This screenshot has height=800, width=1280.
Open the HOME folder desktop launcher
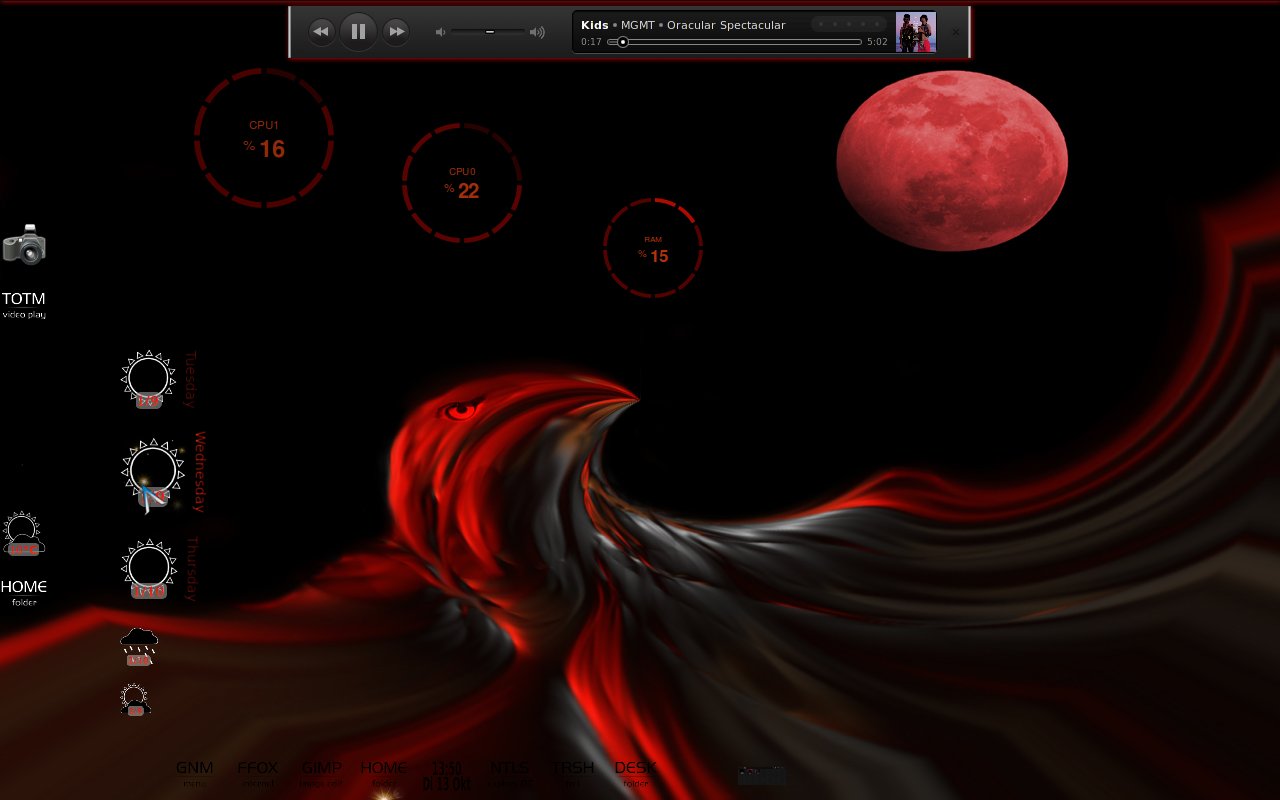click(x=24, y=591)
